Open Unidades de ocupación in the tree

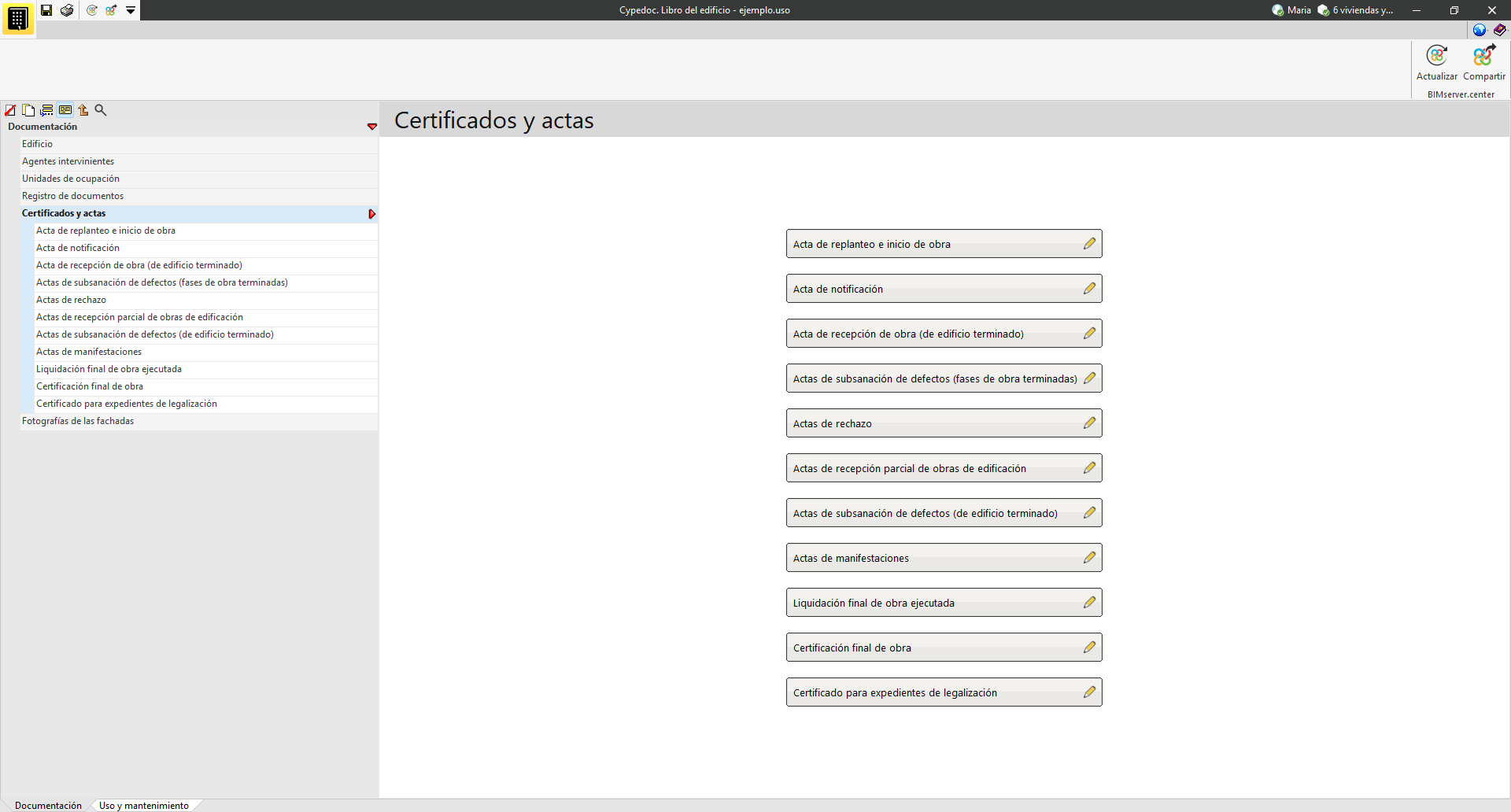tap(200, 179)
